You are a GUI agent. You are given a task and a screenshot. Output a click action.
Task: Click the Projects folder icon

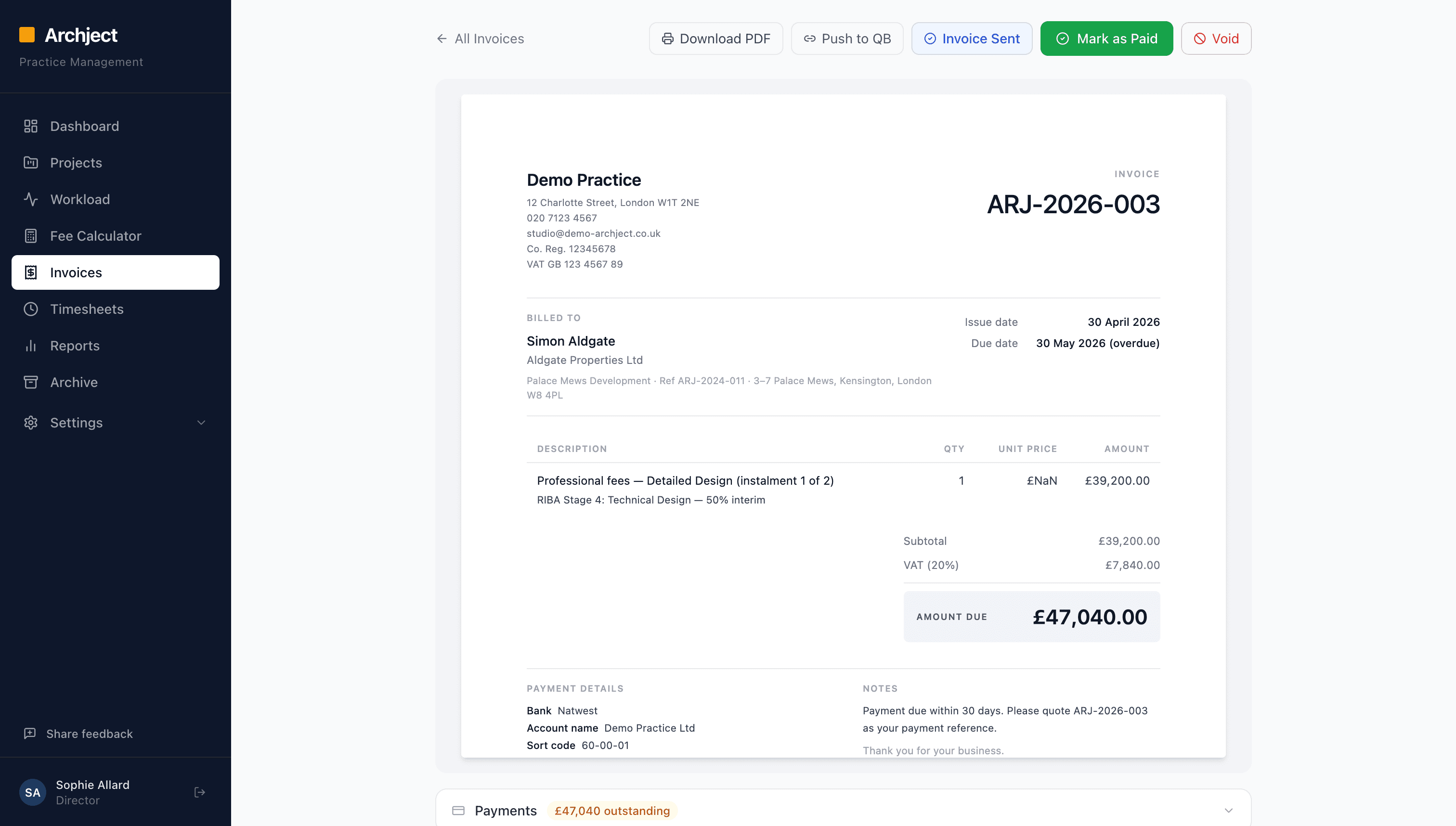(x=31, y=163)
